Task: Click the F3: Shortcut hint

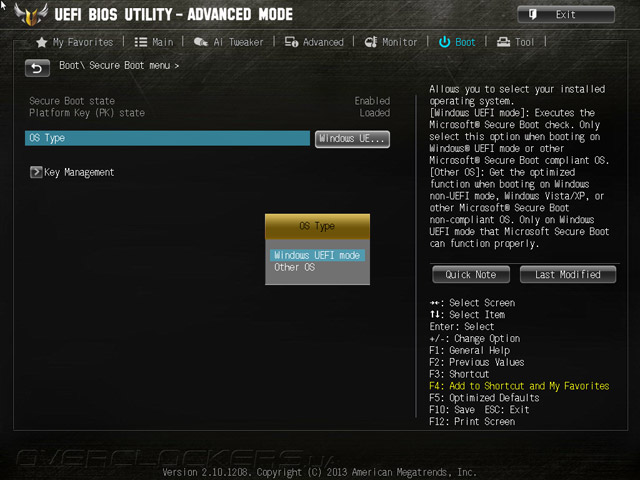Action: point(459,374)
